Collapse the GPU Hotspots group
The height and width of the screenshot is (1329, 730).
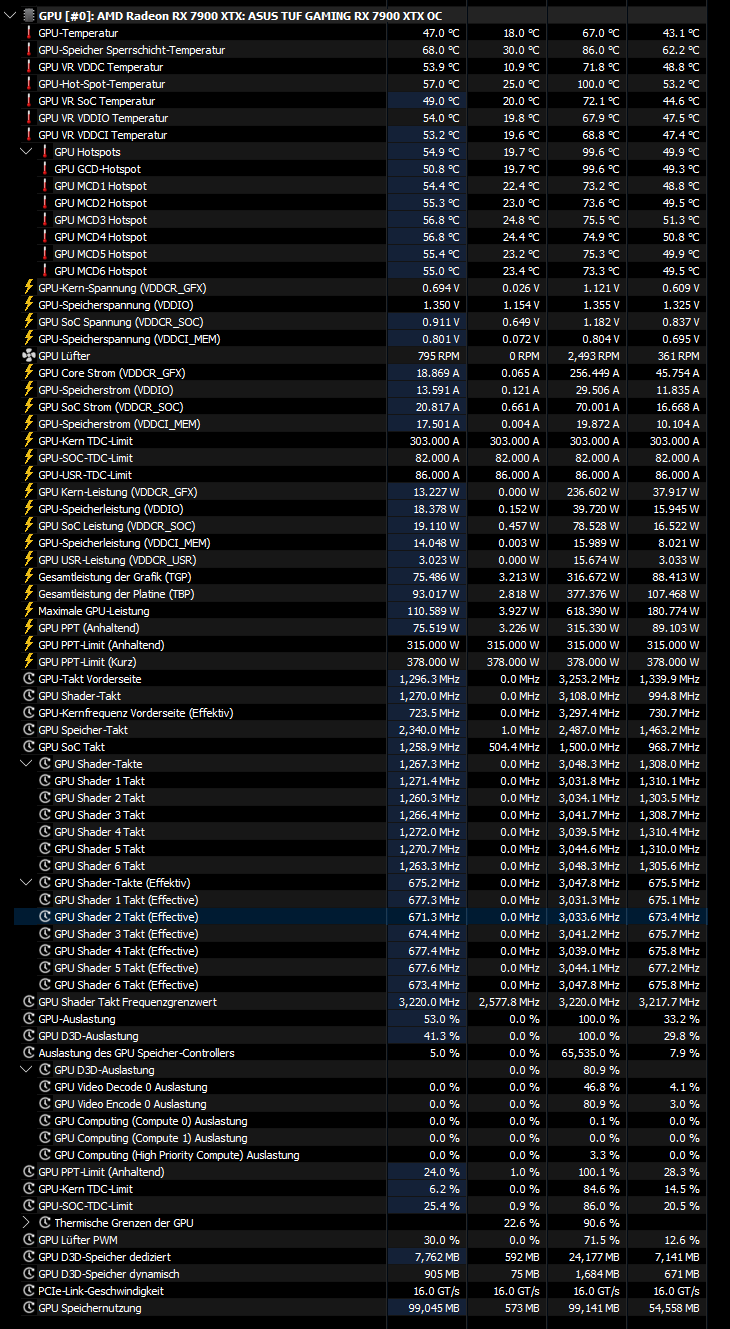(26, 152)
